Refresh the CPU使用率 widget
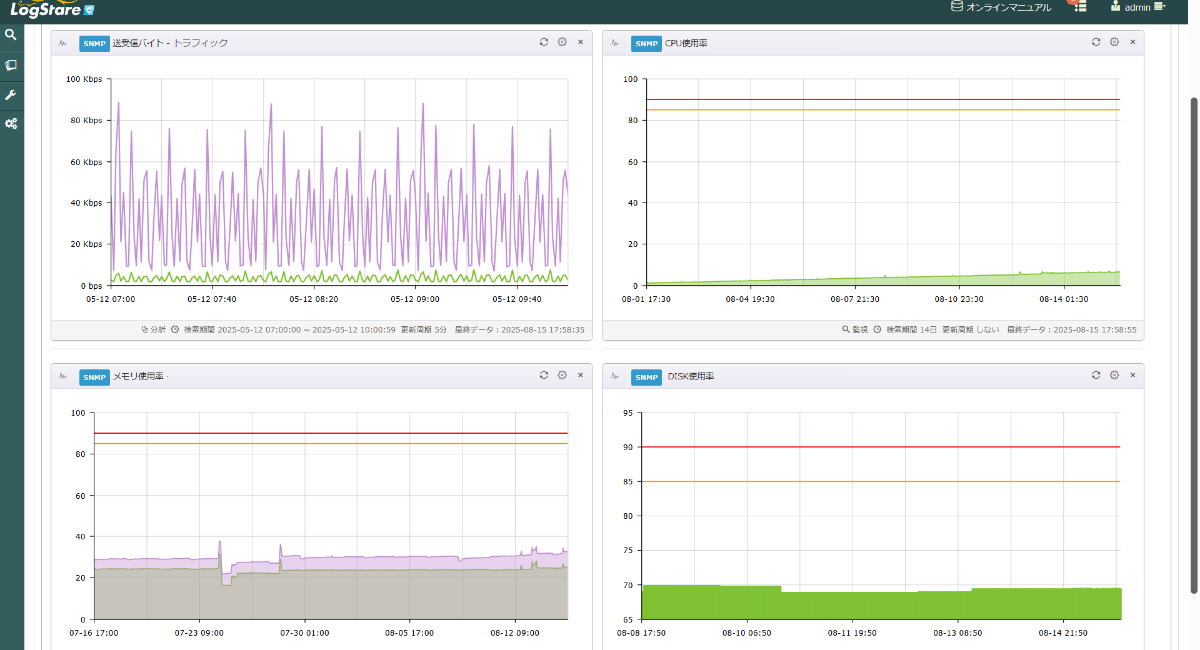 1096,42
